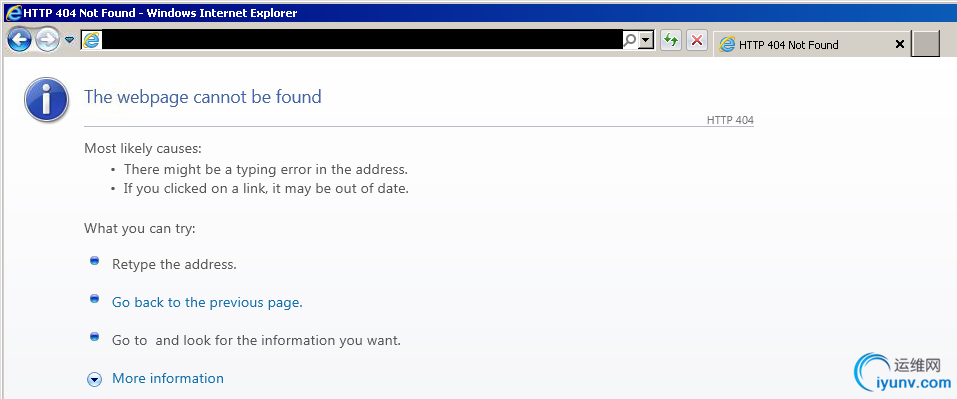Expand the address bar autocomplete dropdown
The image size is (957, 399).
647,40
